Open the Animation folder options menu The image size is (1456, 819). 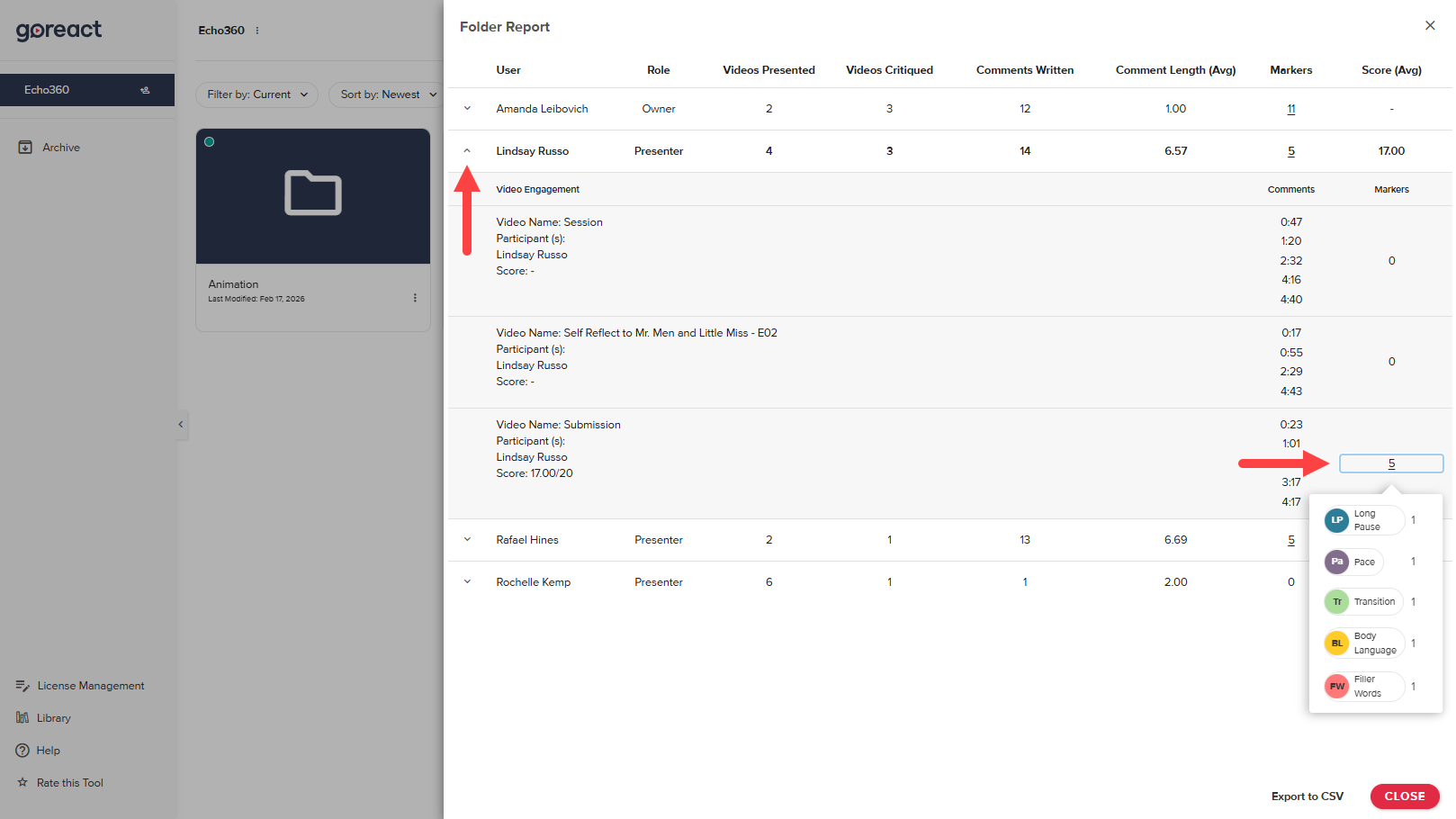tap(415, 298)
